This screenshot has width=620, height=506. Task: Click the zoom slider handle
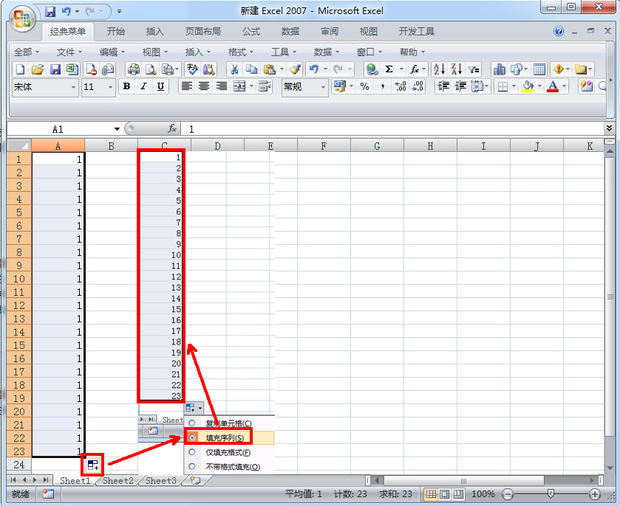coord(550,493)
